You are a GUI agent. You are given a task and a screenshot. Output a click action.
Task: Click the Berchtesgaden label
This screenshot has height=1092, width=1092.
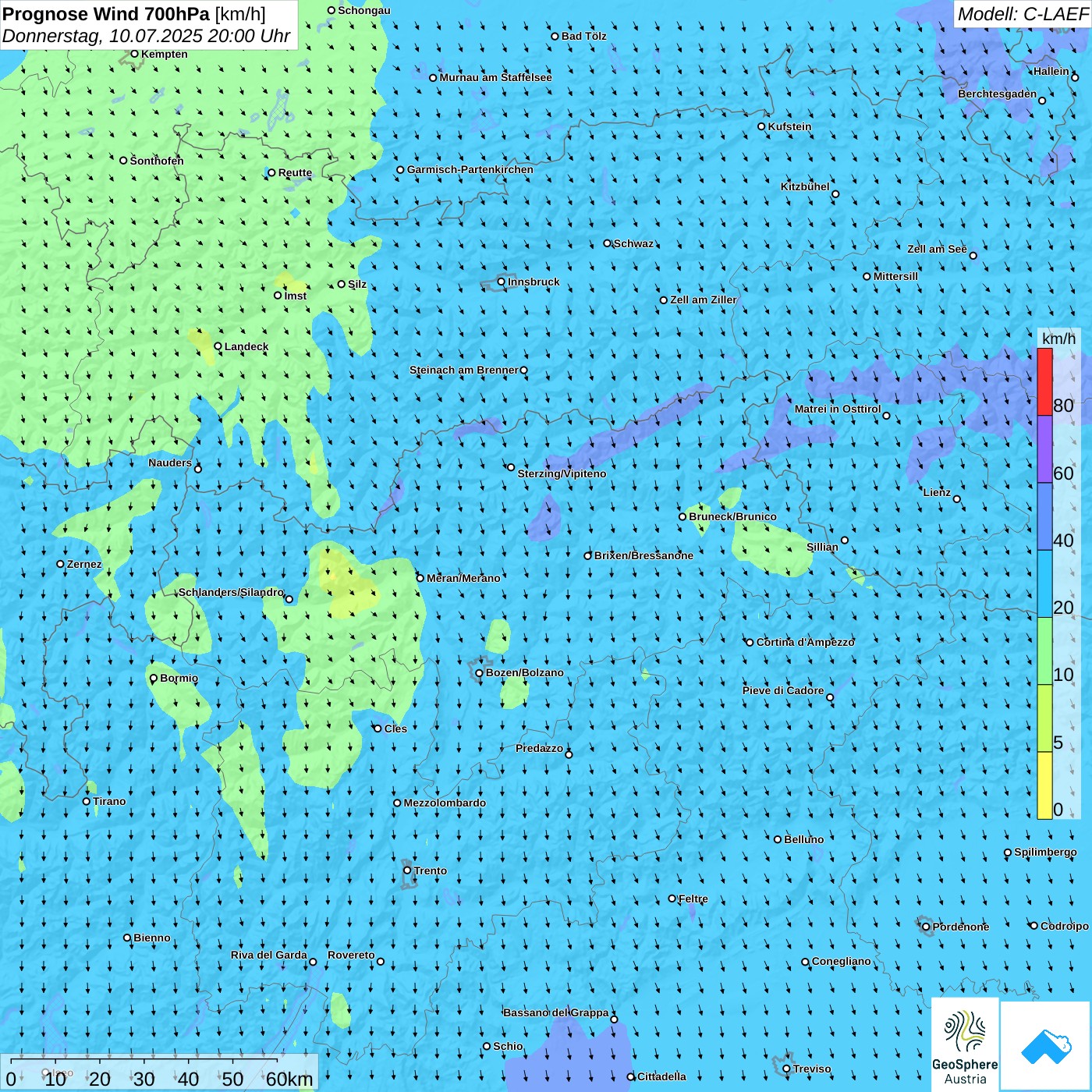click(x=998, y=94)
